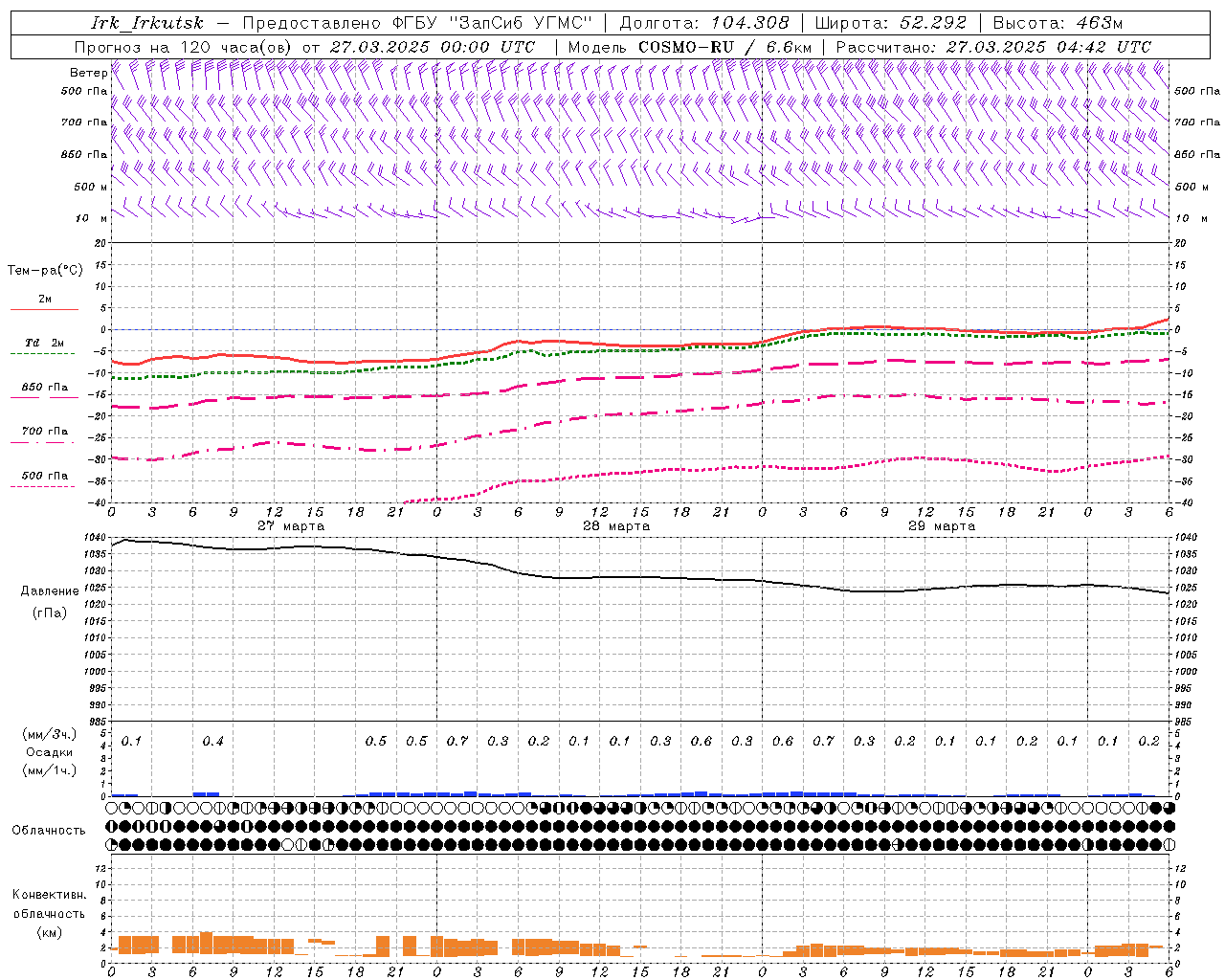This screenshot has width=1225, height=980.
Task: Select the 29 марта date label
Action: pos(942,526)
